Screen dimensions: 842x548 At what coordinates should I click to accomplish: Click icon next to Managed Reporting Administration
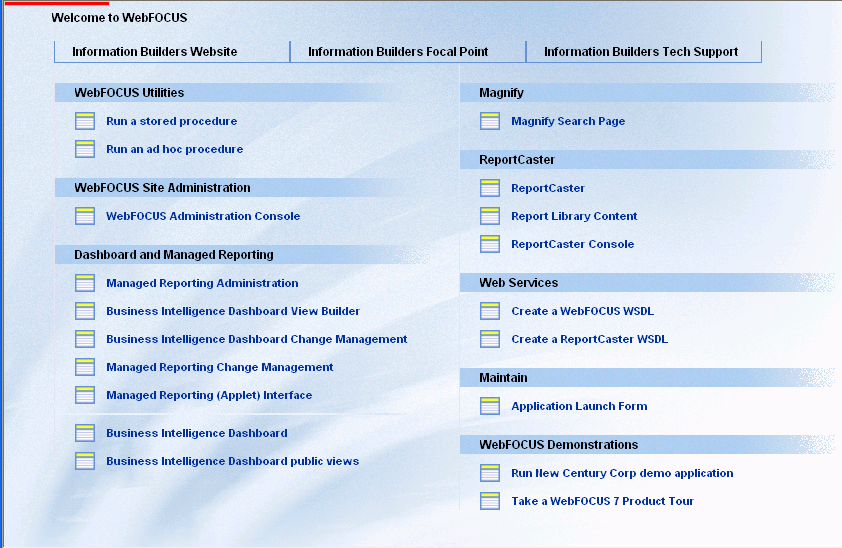[85, 283]
